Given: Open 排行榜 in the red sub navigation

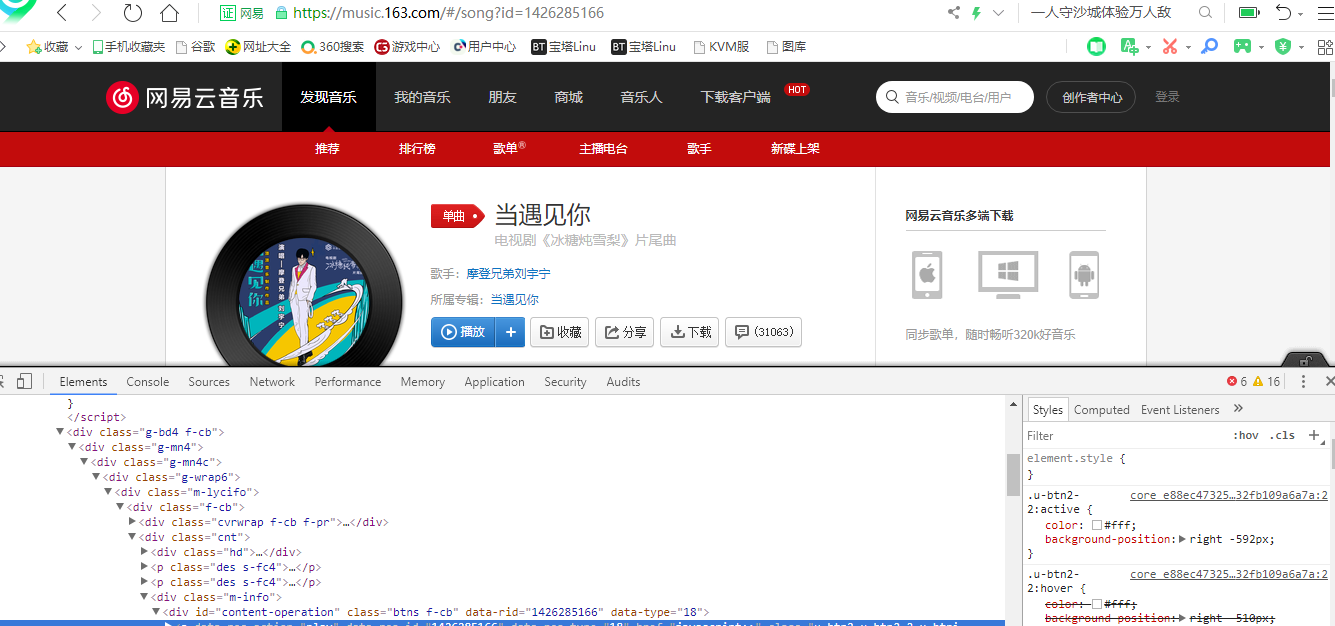Looking at the screenshot, I should pyautogui.click(x=417, y=148).
